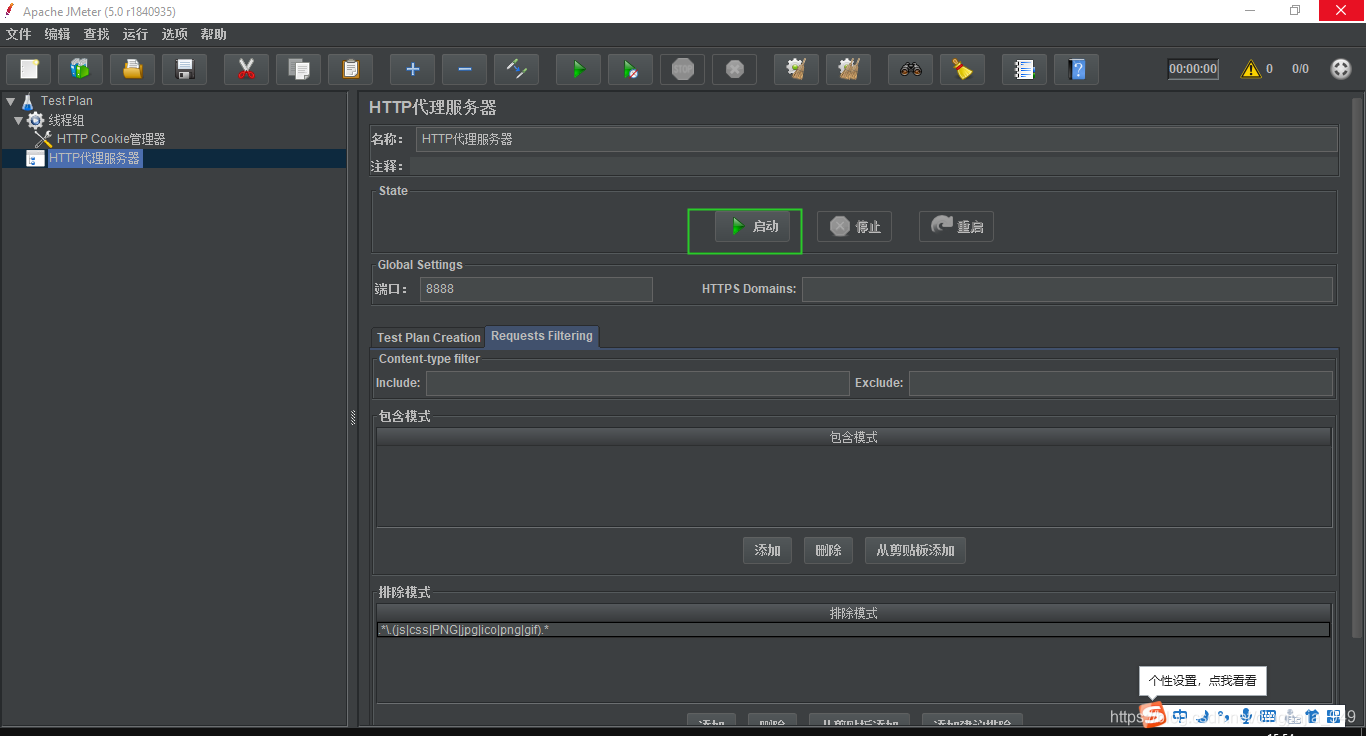The height and width of the screenshot is (736, 1366).
Task: Click the 00:00:00 elapsed timer
Action: pyautogui.click(x=1193, y=69)
